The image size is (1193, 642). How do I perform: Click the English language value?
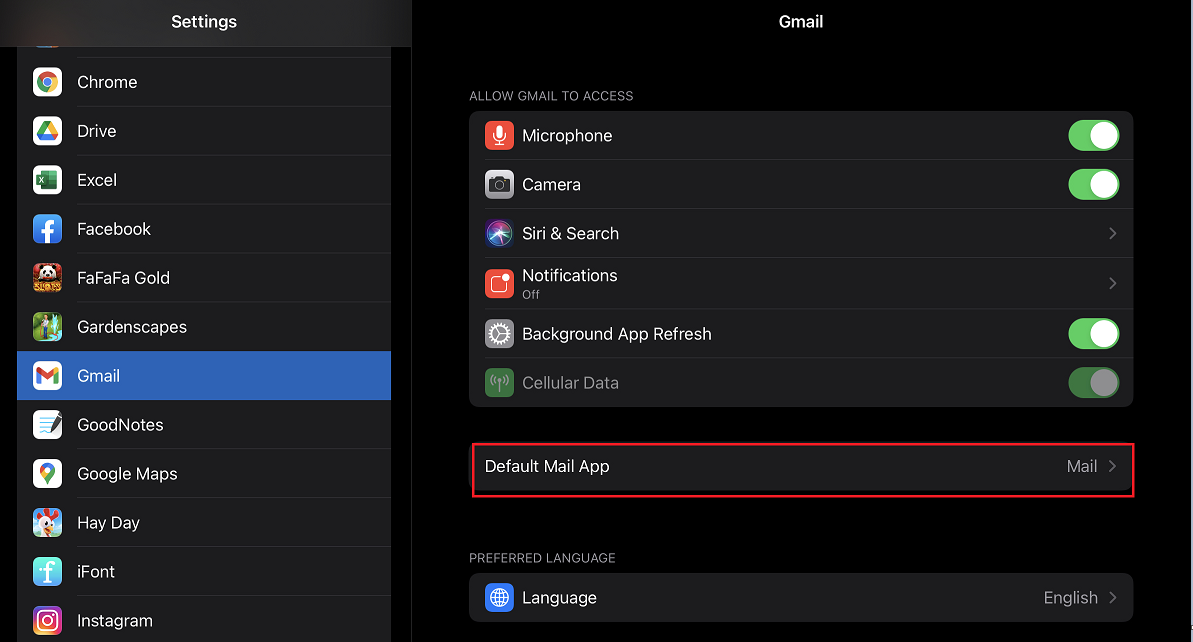1071,598
